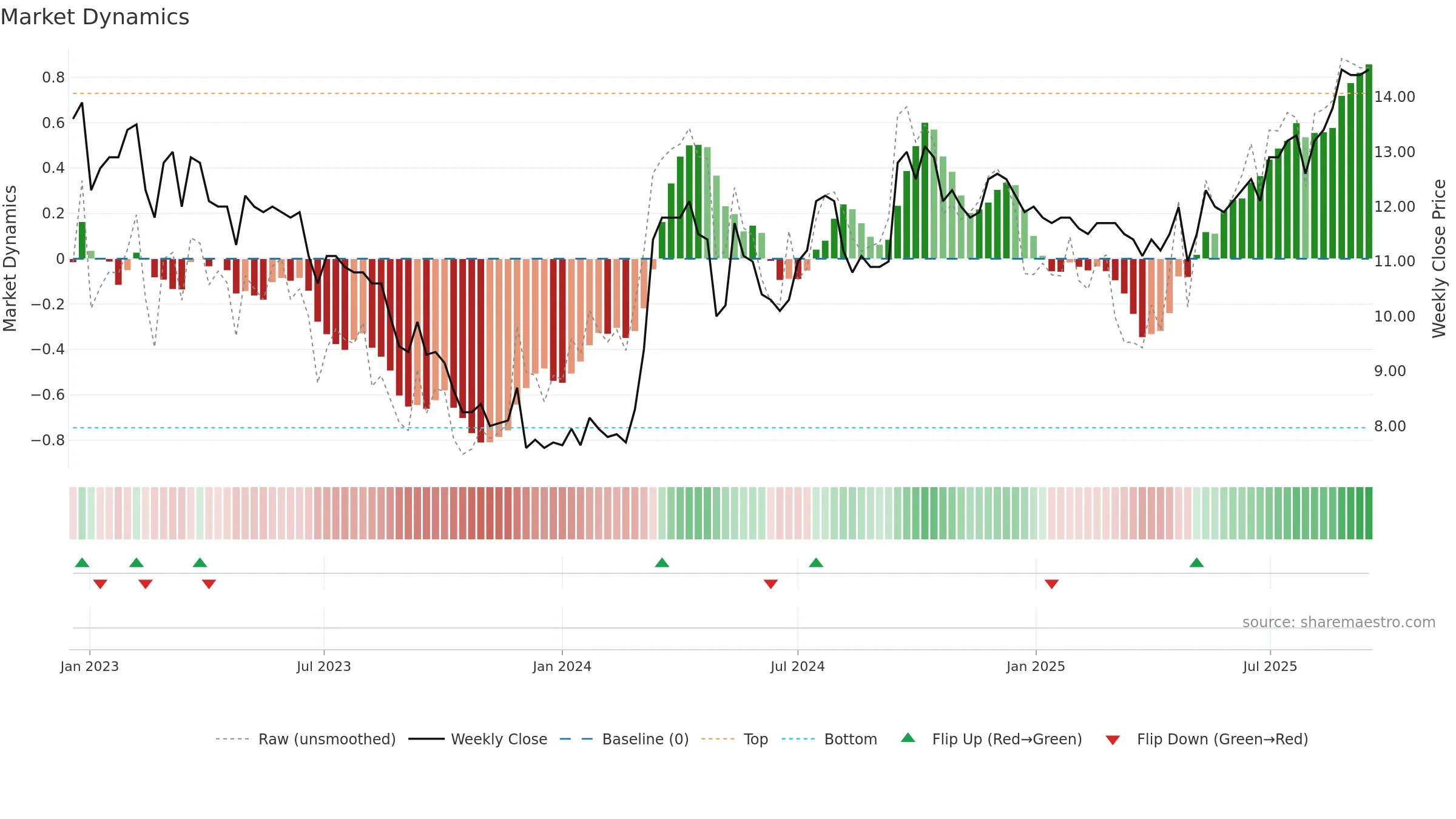Click the −0.2 left axis tick
This screenshot has height=819, width=1456.
[48, 304]
